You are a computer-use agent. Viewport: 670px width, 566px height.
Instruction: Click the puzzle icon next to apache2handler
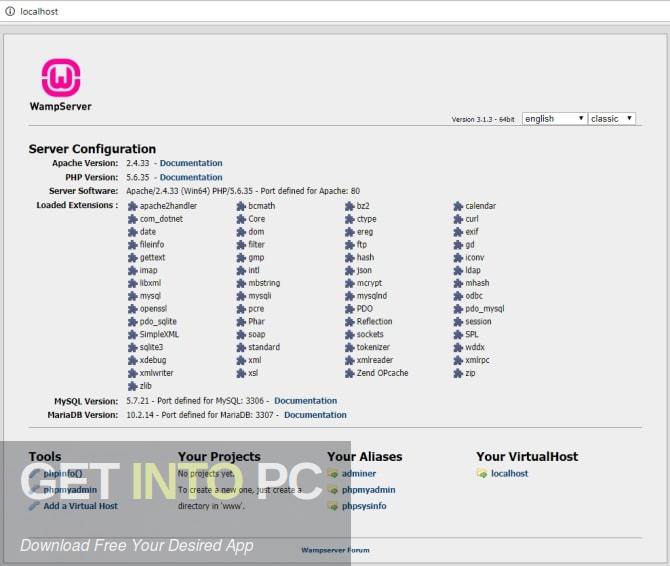[132, 206]
